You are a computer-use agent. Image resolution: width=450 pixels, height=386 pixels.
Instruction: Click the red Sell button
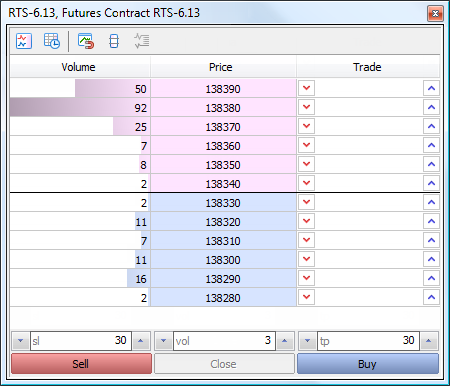(x=81, y=364)
